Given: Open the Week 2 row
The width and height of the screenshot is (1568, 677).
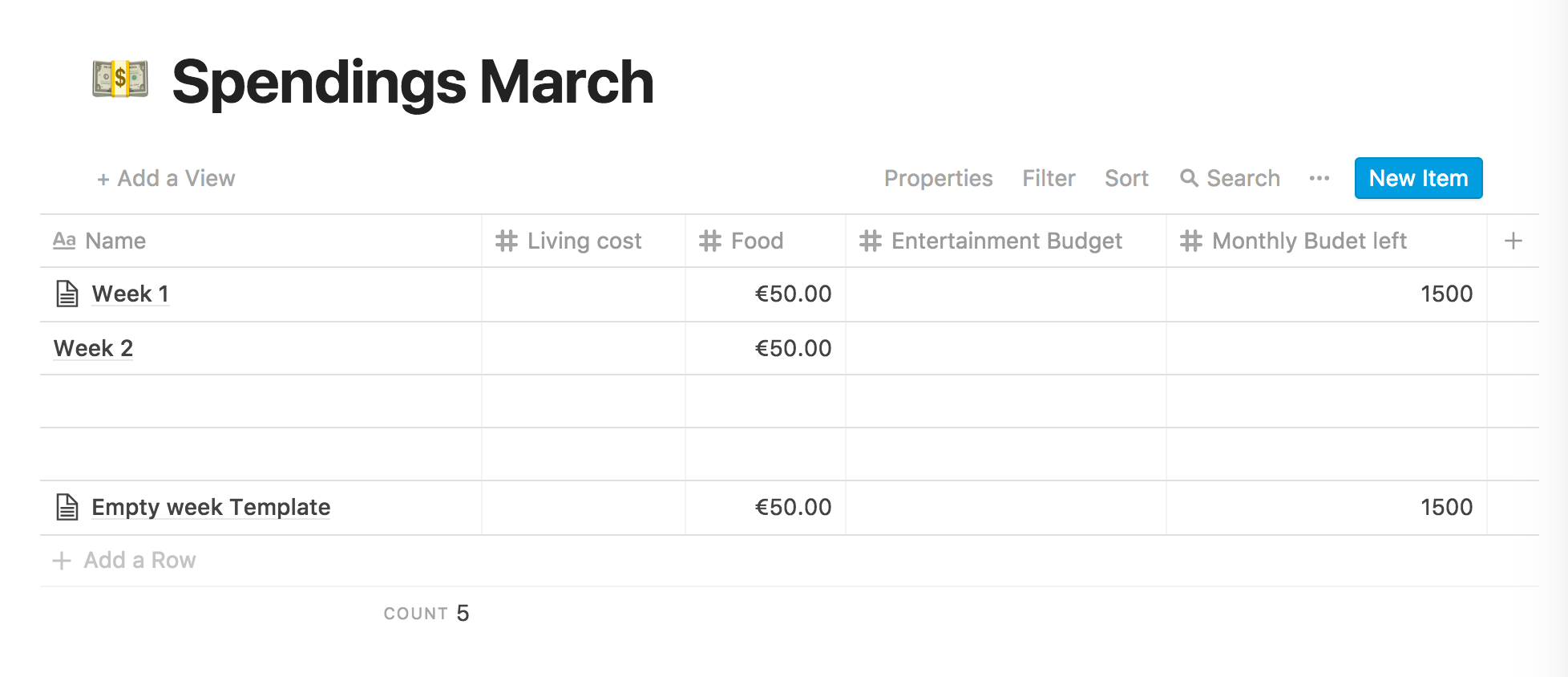Looking at the screenshot, I should pyautogui.click(x=93, y=348).
